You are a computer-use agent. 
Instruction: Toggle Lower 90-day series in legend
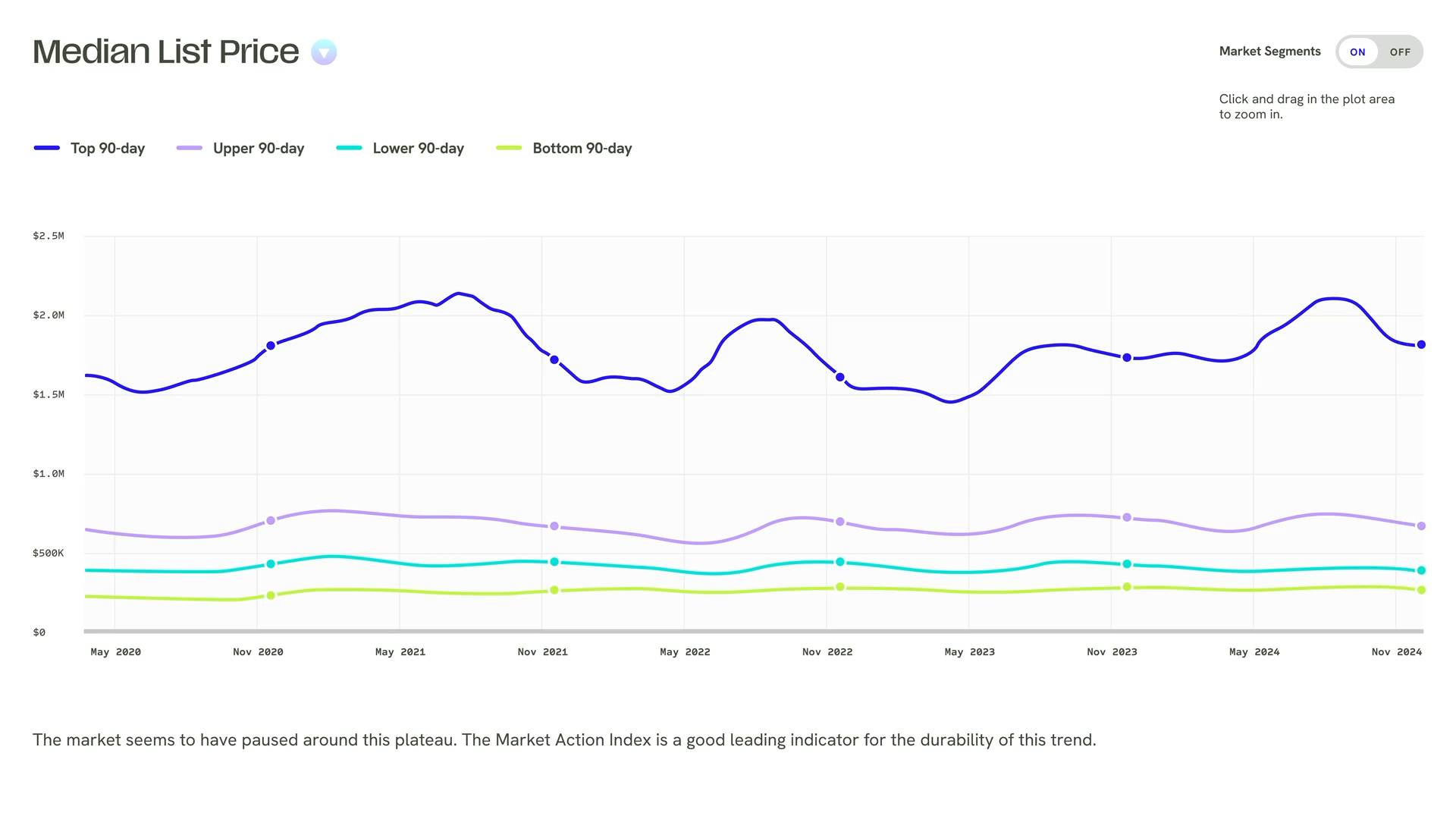pos(400,148)
